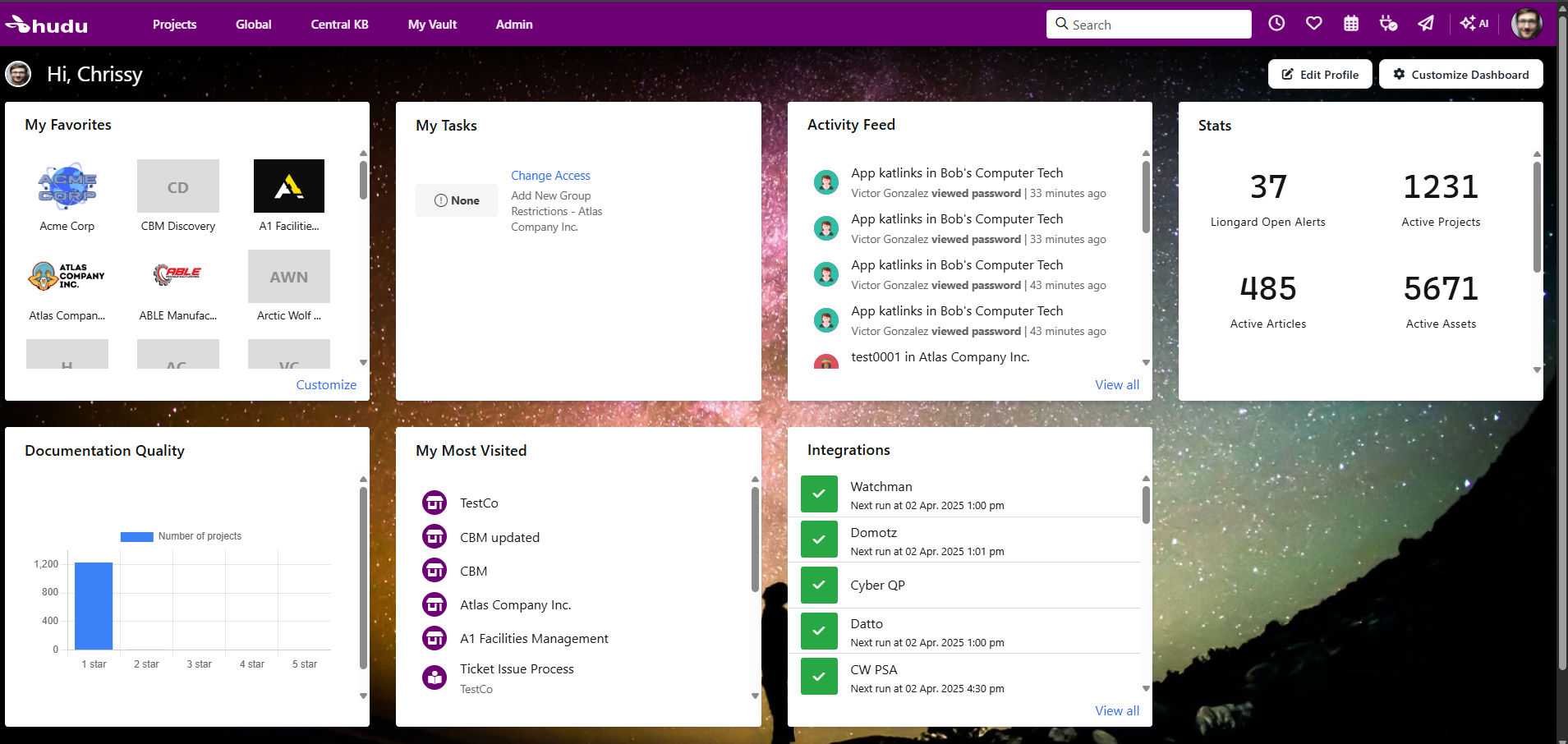Click Datto green check status icon
Screen dimensions: 1568x744
coord(819,631)
